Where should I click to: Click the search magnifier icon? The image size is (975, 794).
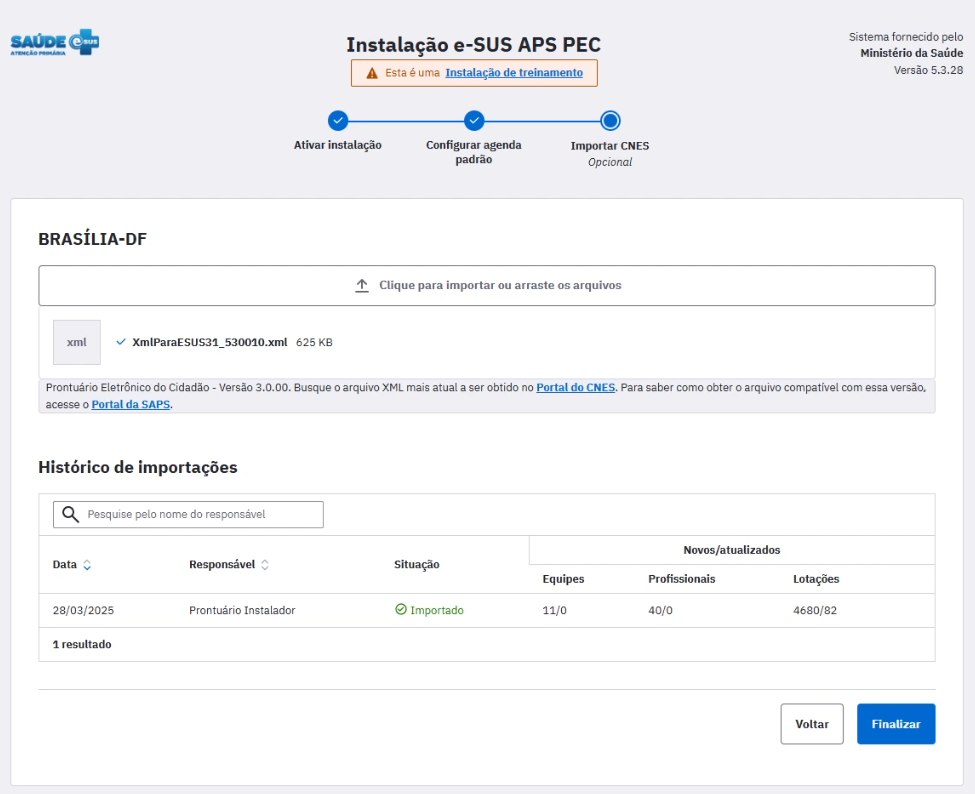pyautogui.click(x=70, y=514)
